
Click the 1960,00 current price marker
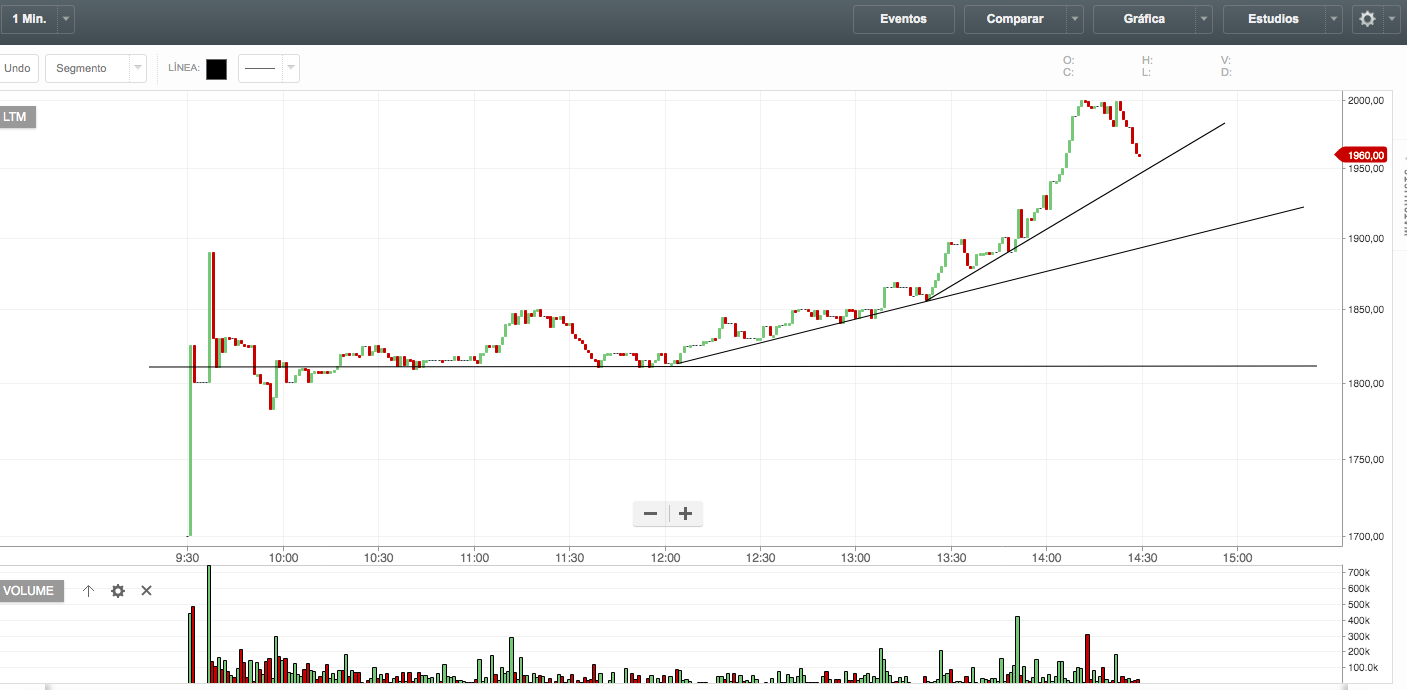pos(1363,155)
